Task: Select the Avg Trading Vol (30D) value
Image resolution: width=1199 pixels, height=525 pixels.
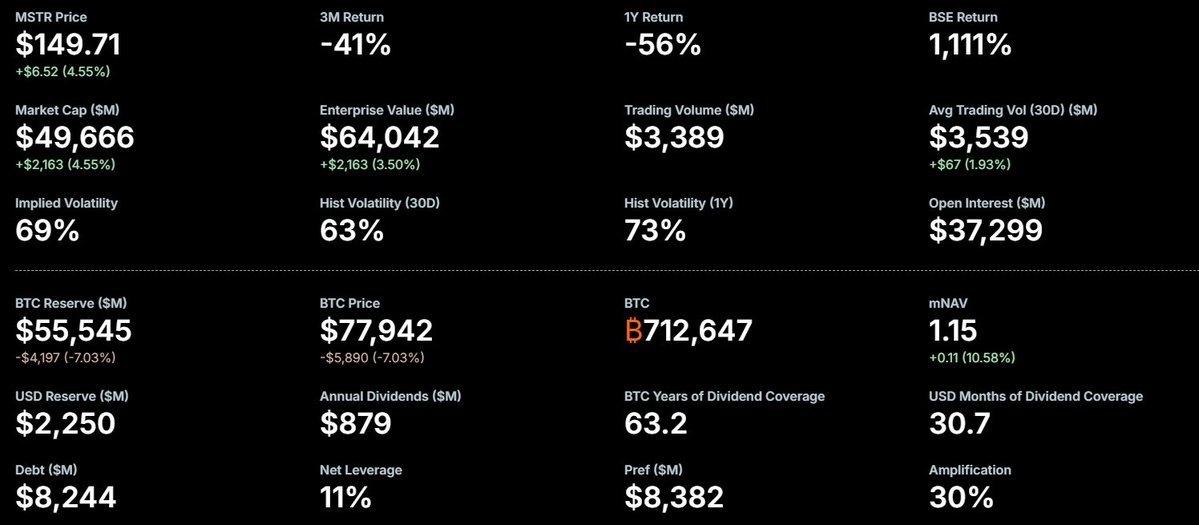Action: click(x=979, y=137)
